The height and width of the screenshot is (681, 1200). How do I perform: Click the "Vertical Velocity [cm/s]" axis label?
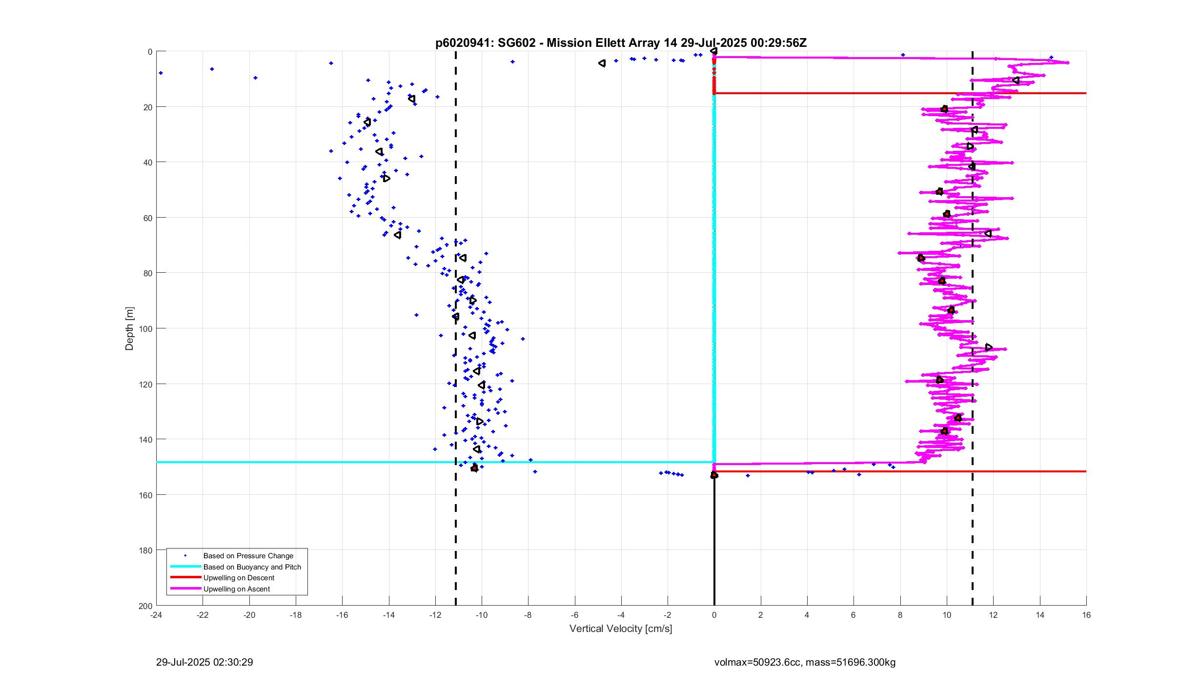click(621, 629)
